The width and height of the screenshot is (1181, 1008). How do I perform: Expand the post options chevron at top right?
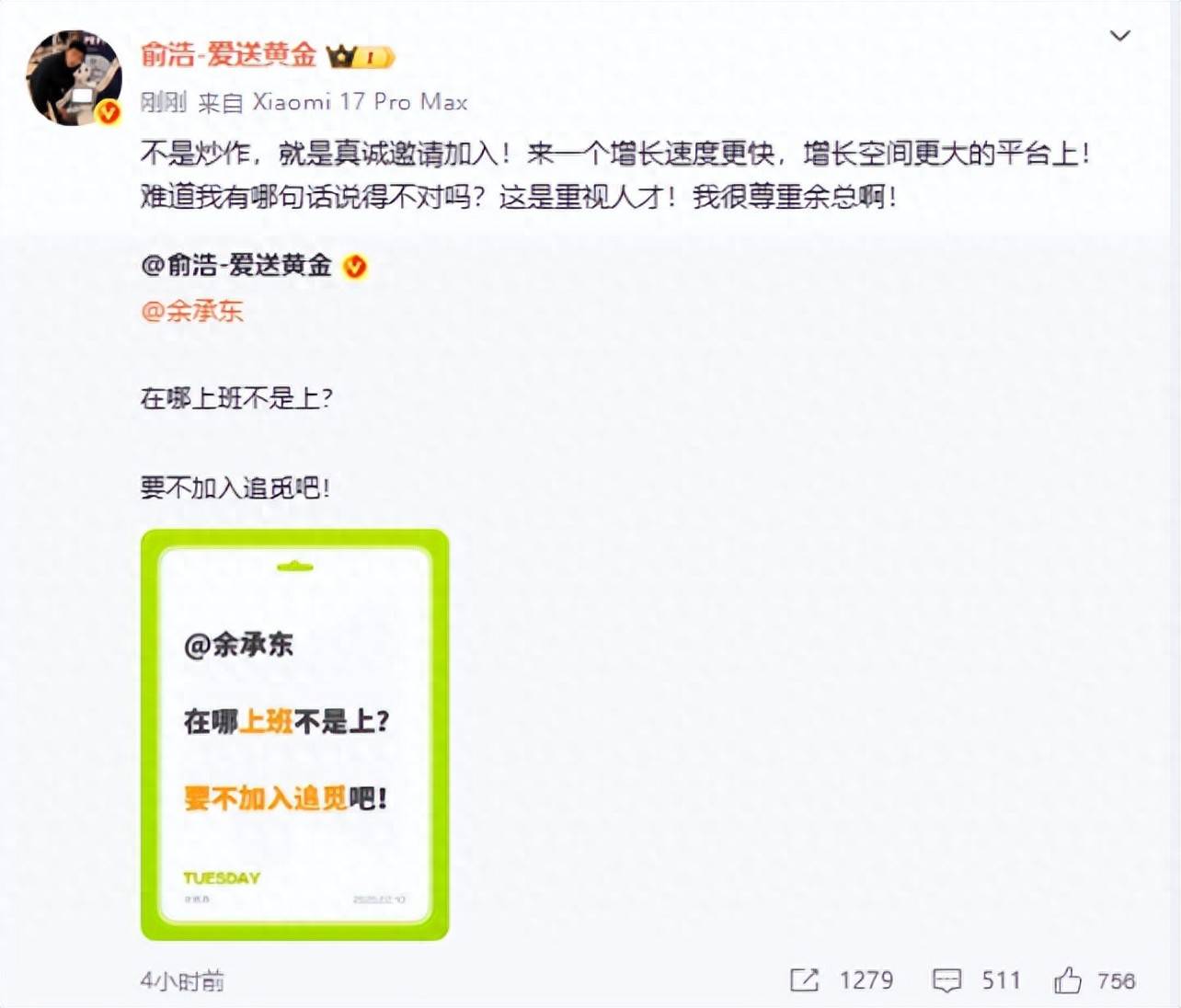(x=1119, y=36)
